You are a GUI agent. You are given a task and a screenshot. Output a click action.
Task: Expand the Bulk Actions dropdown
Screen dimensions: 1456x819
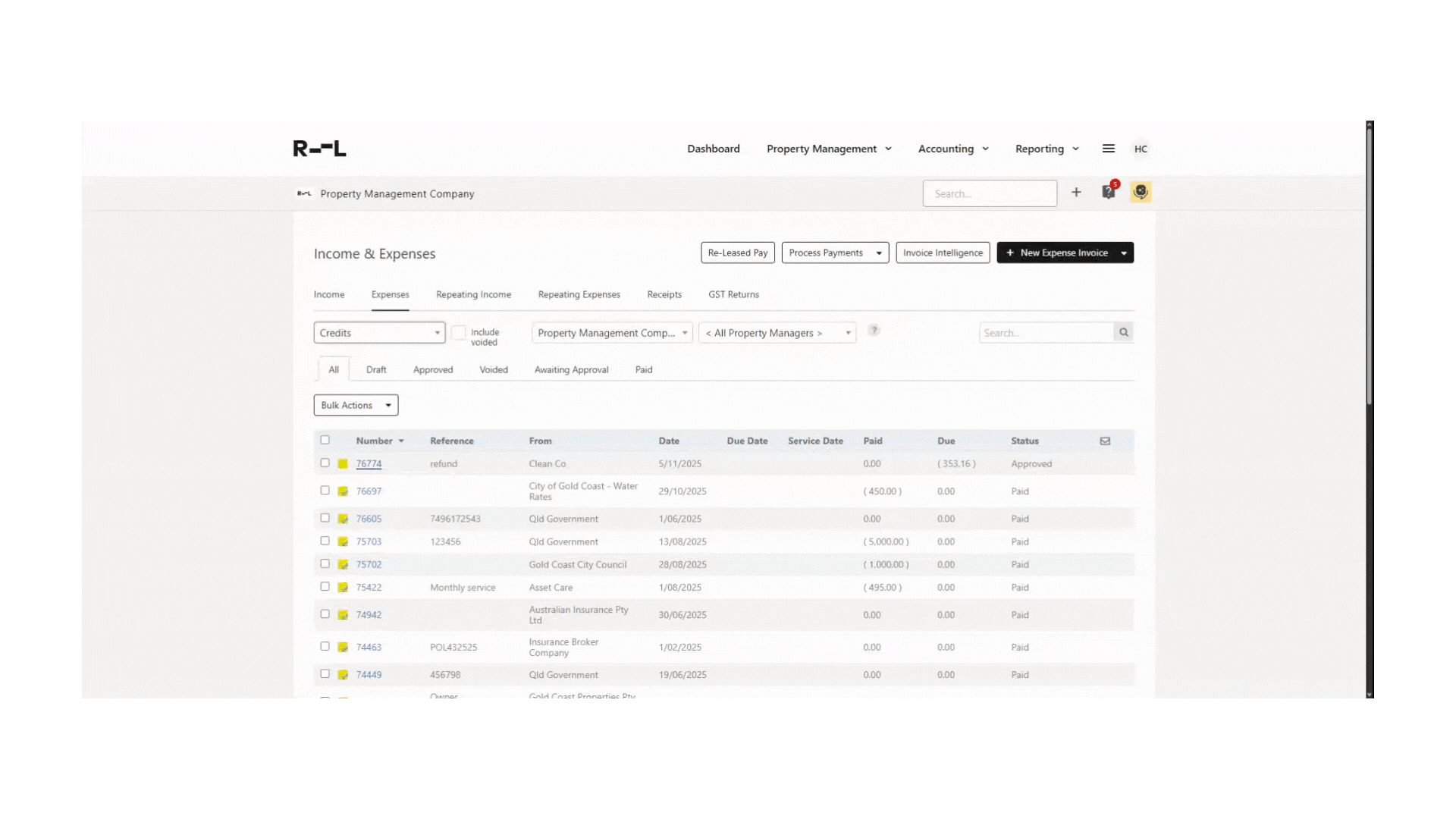click(x=356, y=405)
